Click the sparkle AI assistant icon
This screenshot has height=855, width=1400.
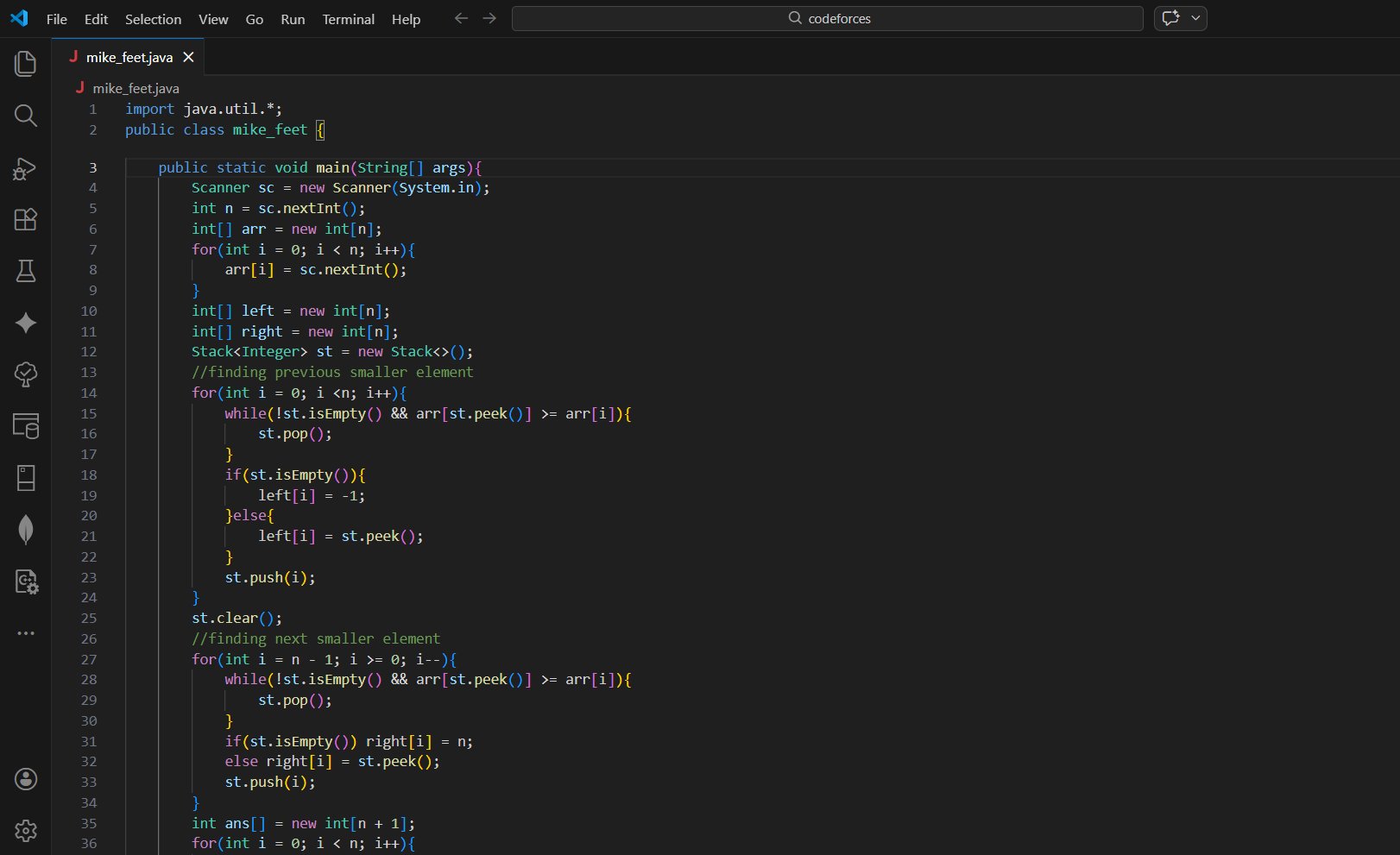pyautogui.click(x=26, y=323)
